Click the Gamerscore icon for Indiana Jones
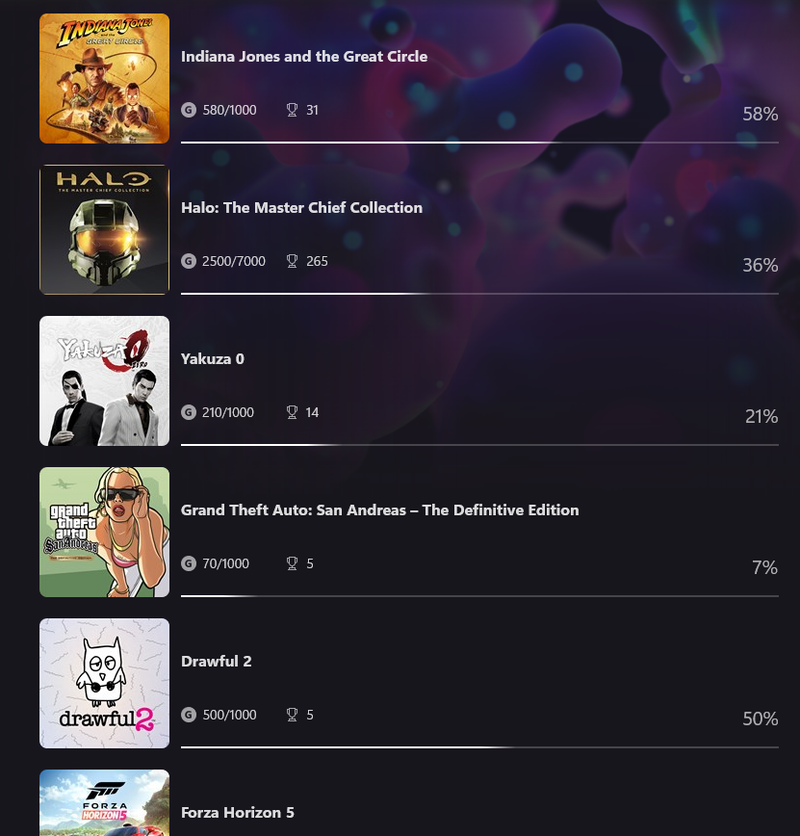This screenshot has height=836, width=800. [188, 110]
